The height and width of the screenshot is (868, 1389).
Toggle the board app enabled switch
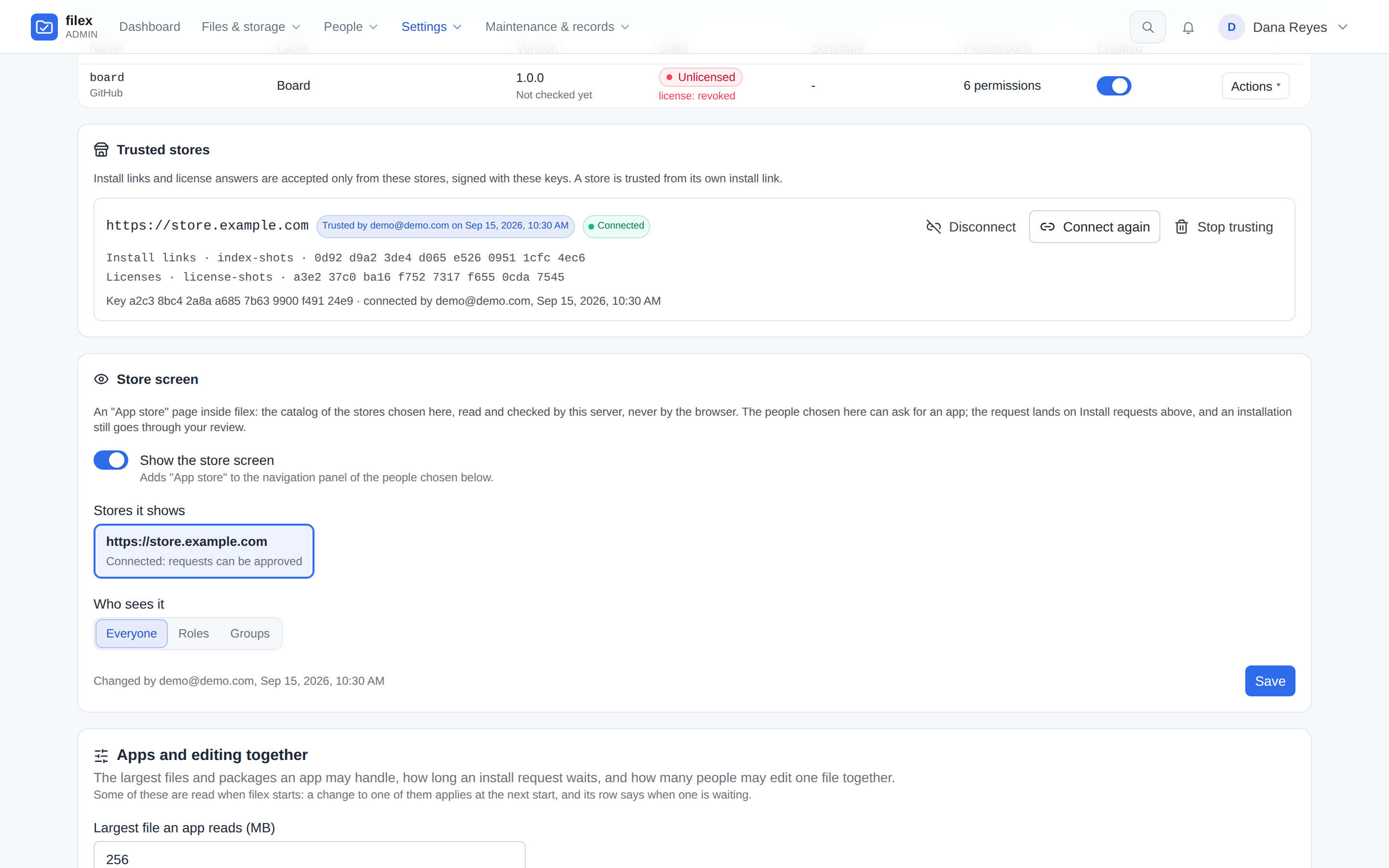(1114, 86)
